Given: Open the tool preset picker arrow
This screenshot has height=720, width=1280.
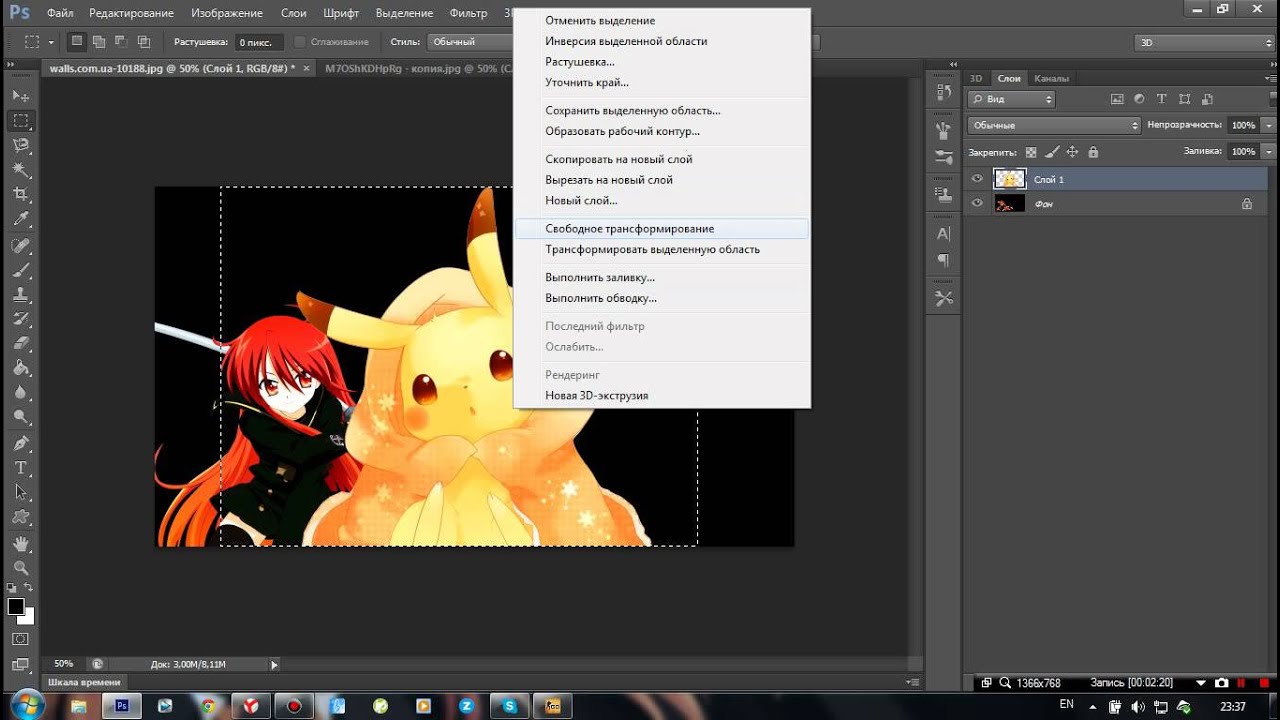Looking at the screenshot, I should pos(51,42).
